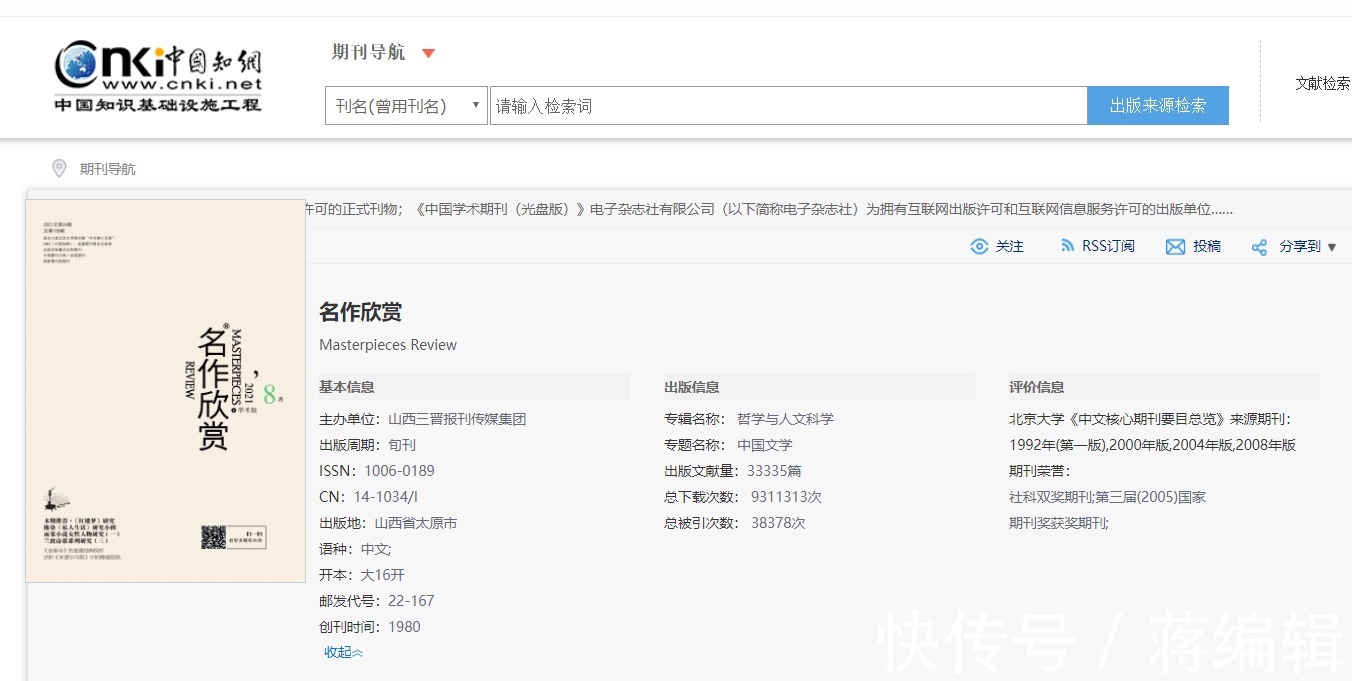Open the 名作欣赏 journal cover image
The width and height of the screenshot is (1352, 681).
coord(165,390)
